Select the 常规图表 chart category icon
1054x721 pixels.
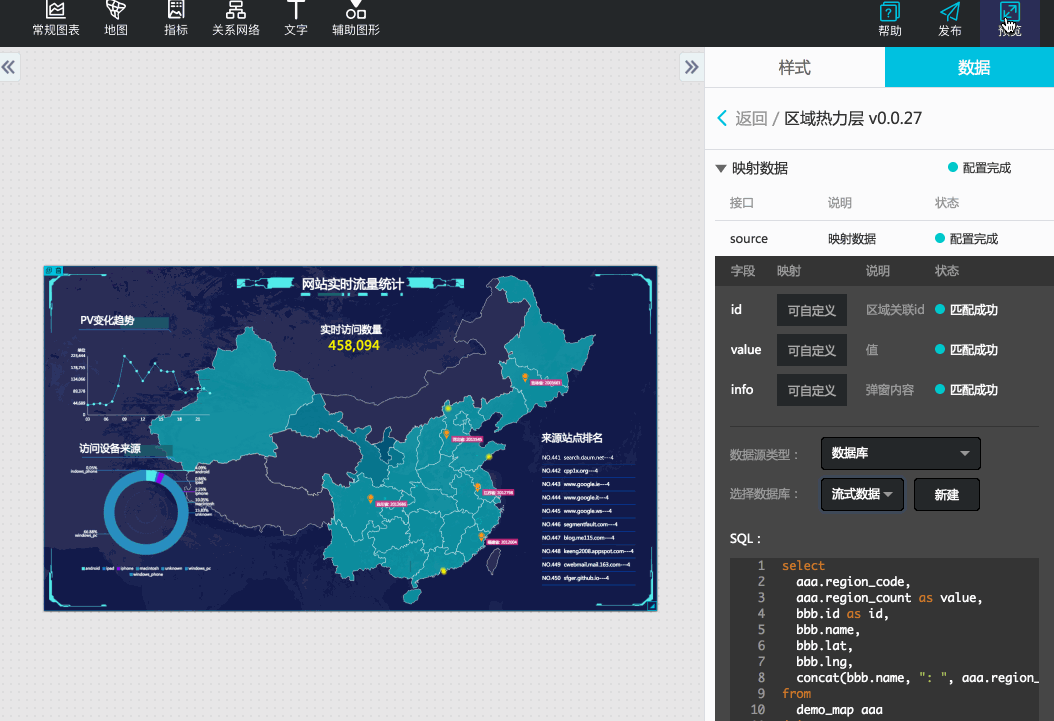click(55, 20)
